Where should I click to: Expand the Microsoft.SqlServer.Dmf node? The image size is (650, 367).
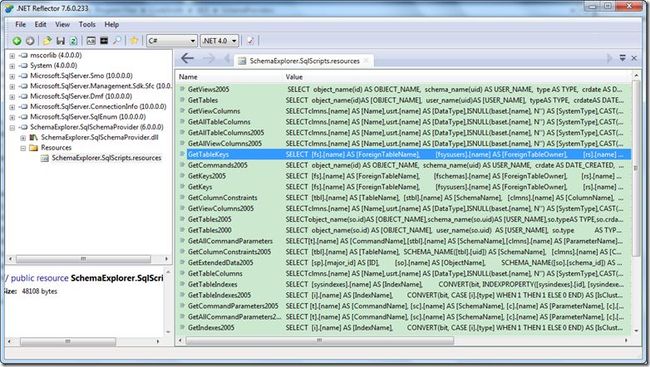point(12,97)
